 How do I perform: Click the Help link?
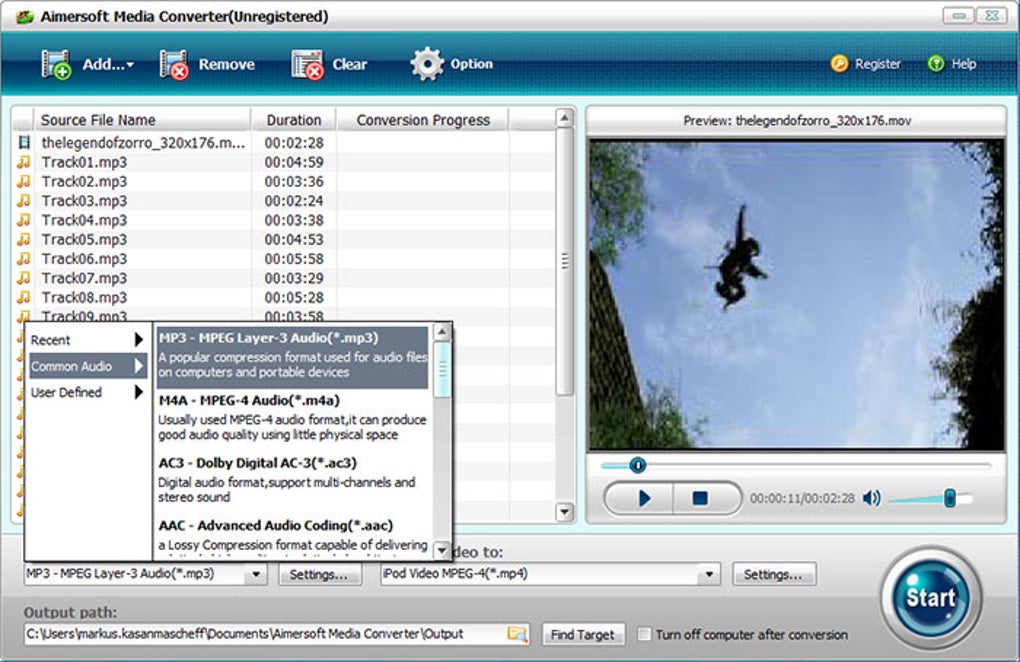point(963,64)
